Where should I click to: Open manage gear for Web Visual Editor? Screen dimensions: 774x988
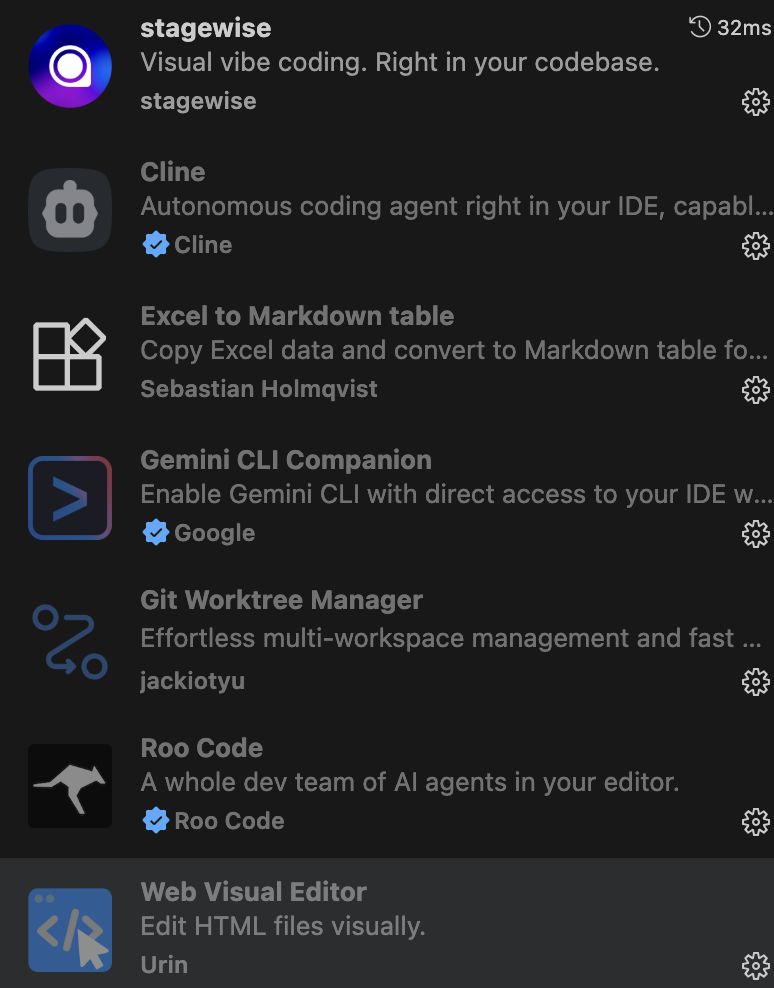(x=755, y=965)
